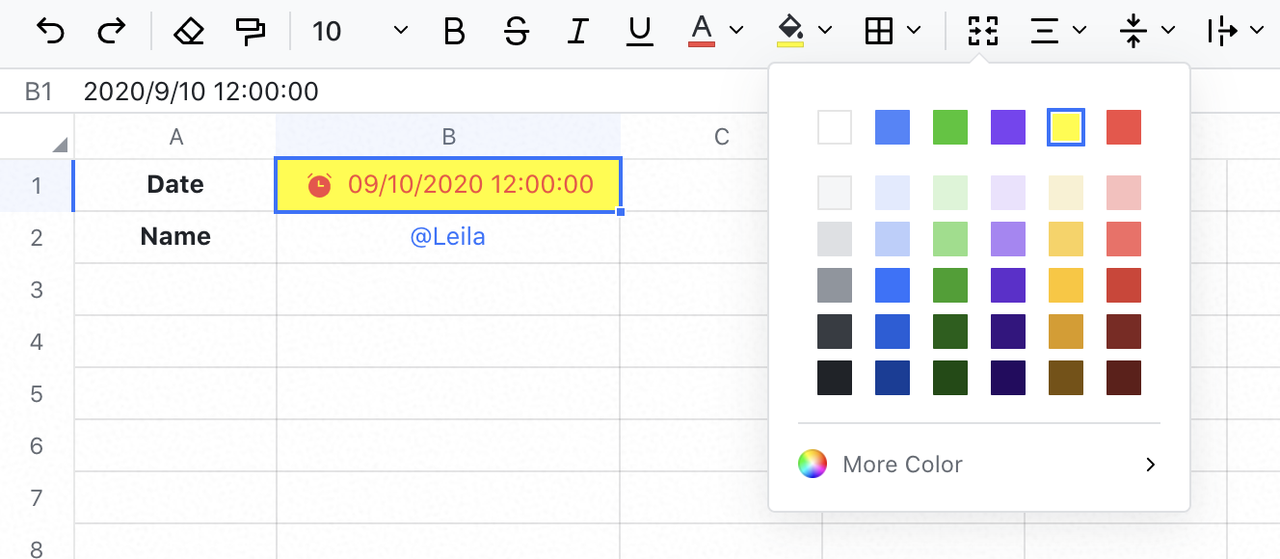Activate the paint format roller tool
Screen dimensions: 1280x559
(250, 31)
